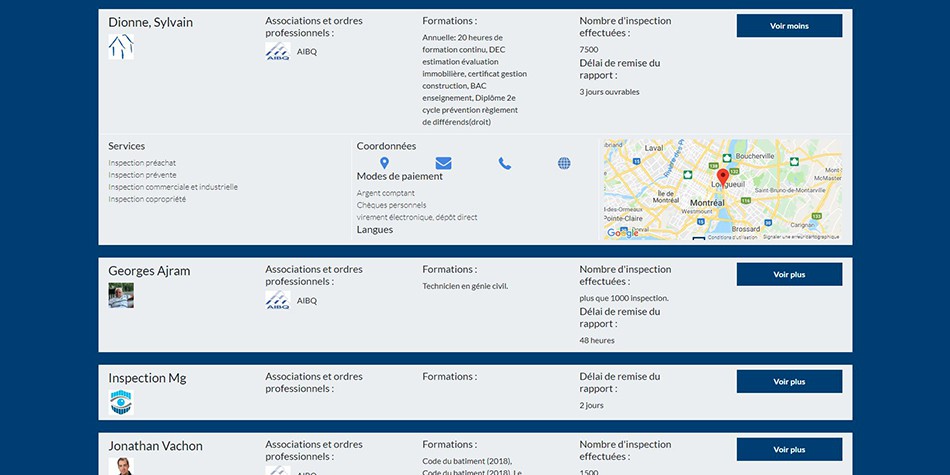Collapse Dionne, Sylvain card with Voir moins
The width and height of the screenshot is (950, 475).
[x=789, y=26]
